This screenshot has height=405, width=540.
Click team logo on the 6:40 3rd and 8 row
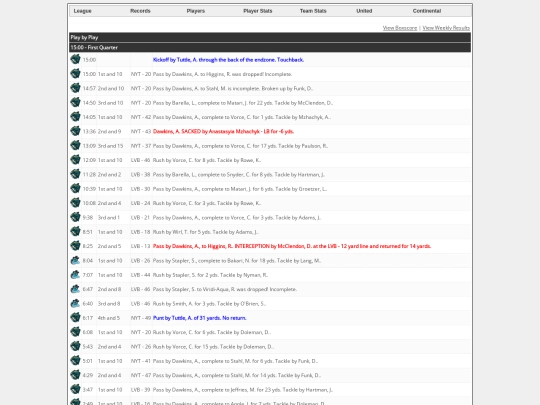(x=75, y=303)
